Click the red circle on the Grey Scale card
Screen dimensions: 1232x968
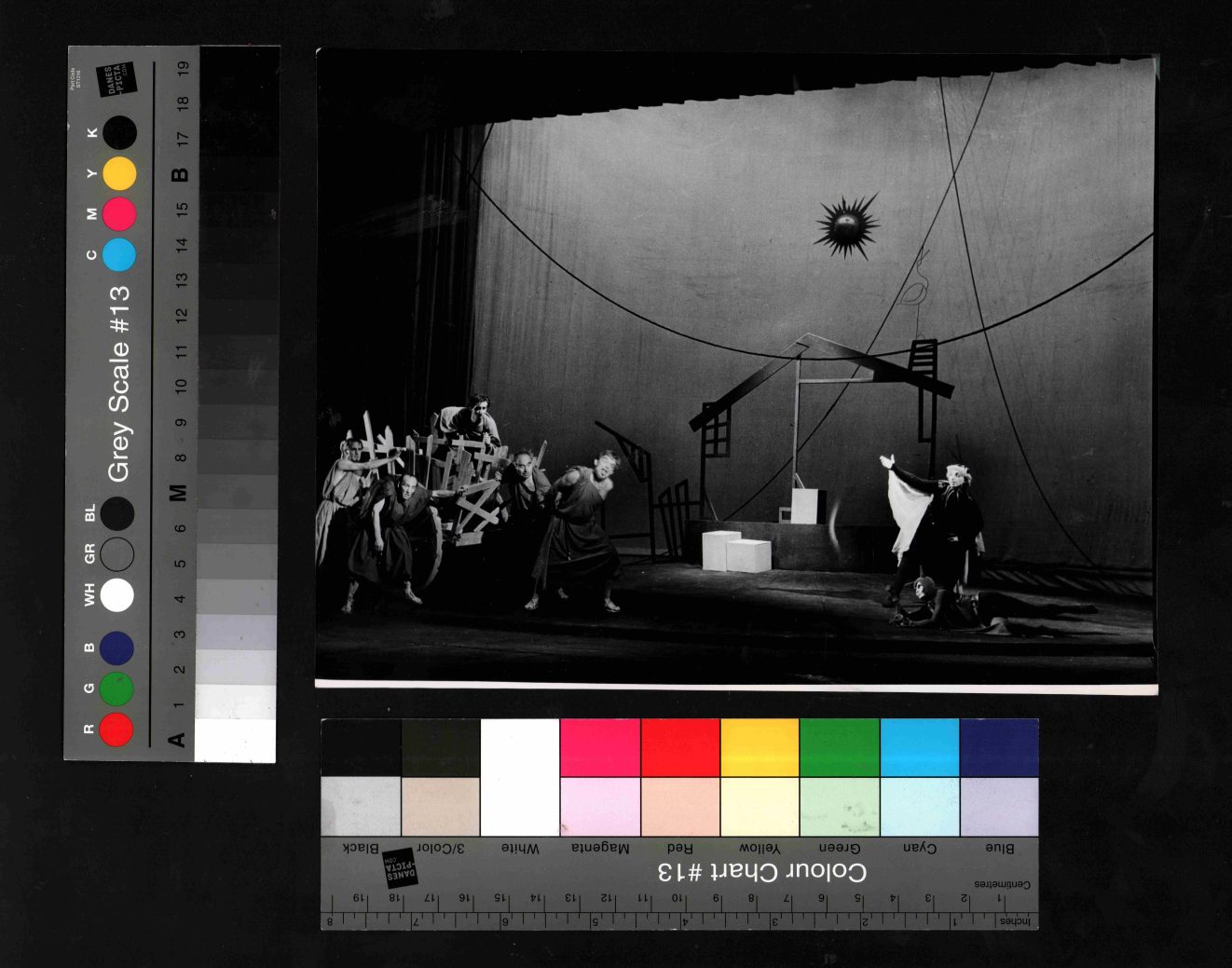click(116, 729)
